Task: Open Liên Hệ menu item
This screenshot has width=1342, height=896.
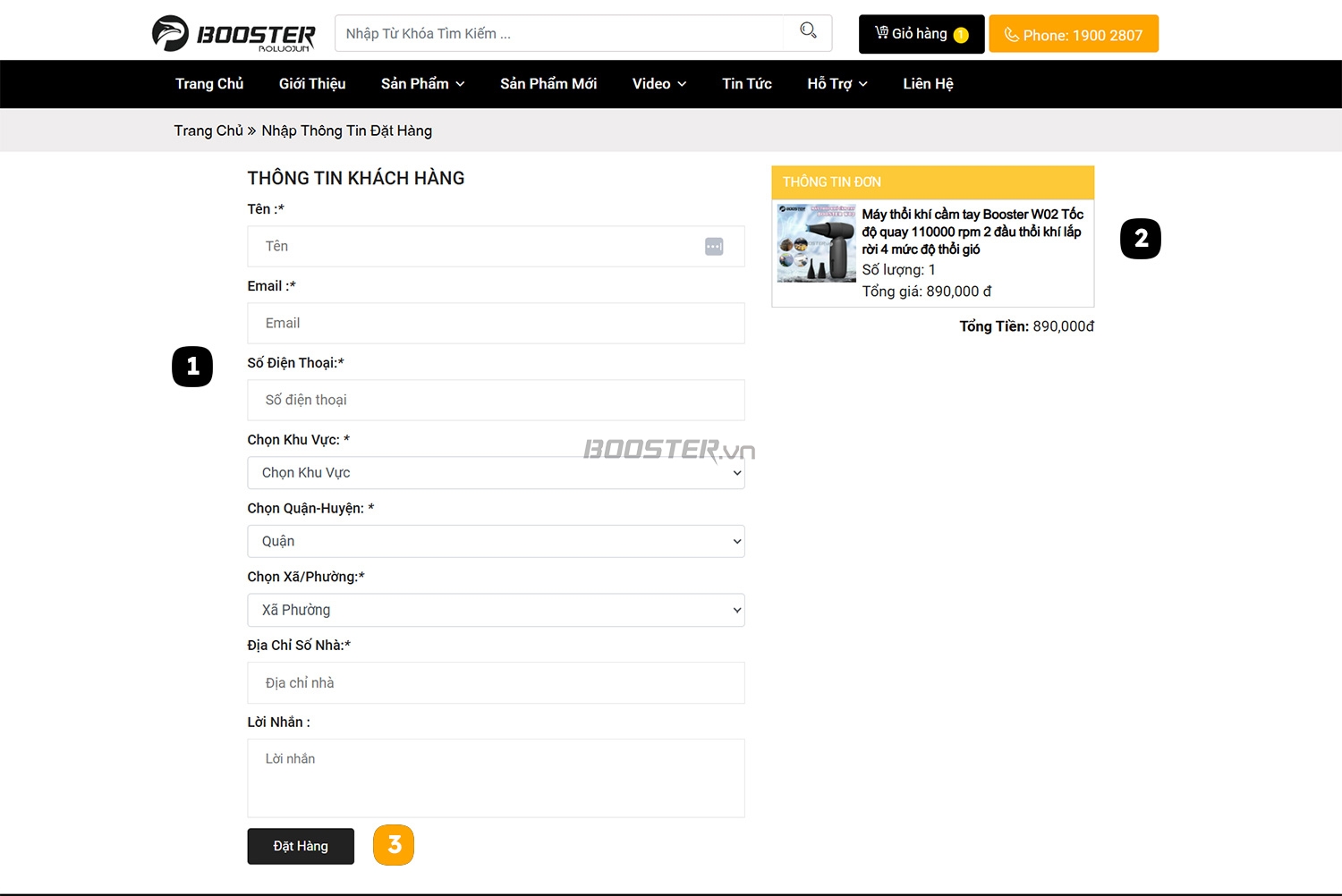Action: tap(928, 84)
